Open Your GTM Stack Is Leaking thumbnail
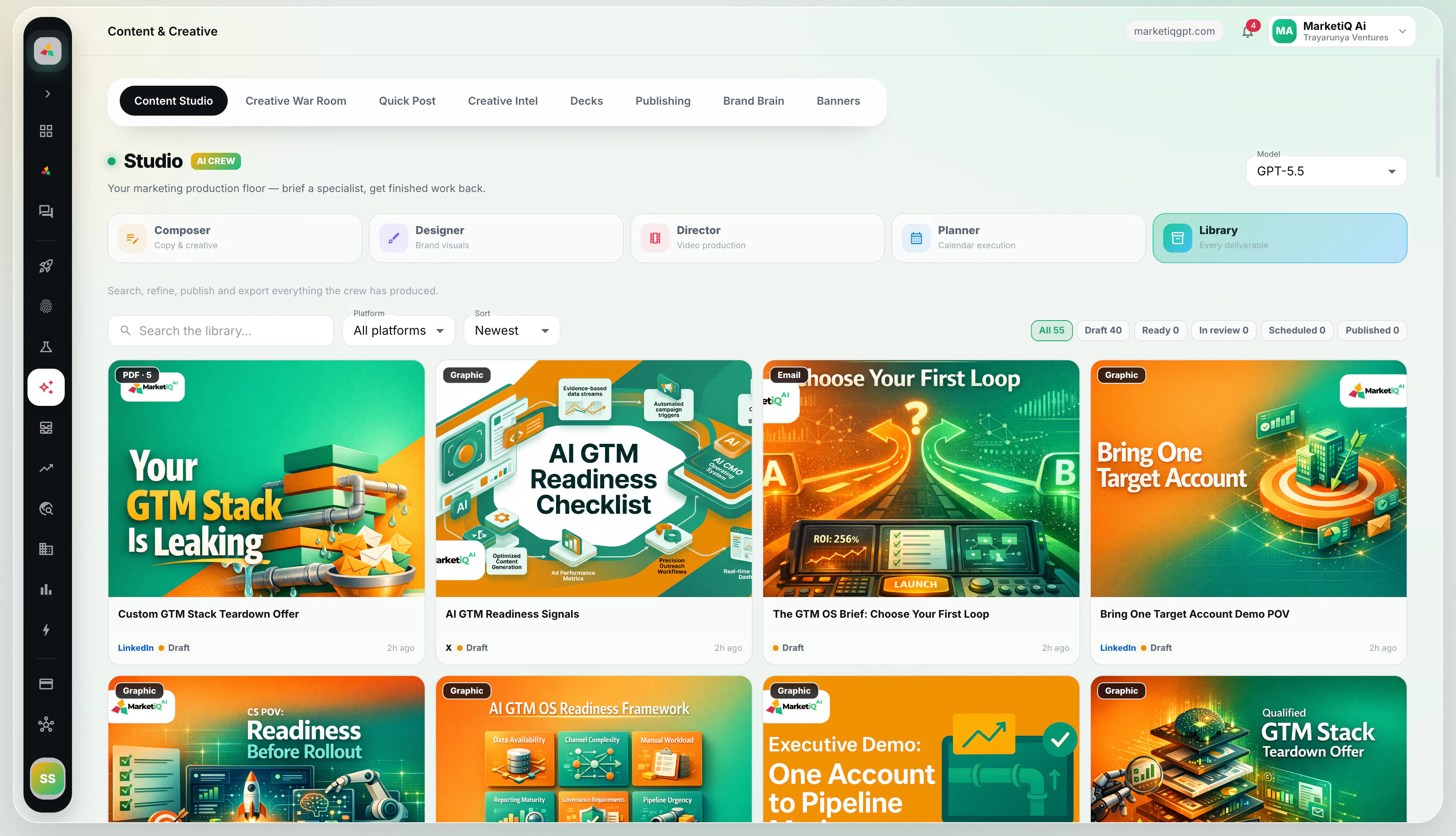The height and width of the screenshot is (836, 1456). click(267, 479)
